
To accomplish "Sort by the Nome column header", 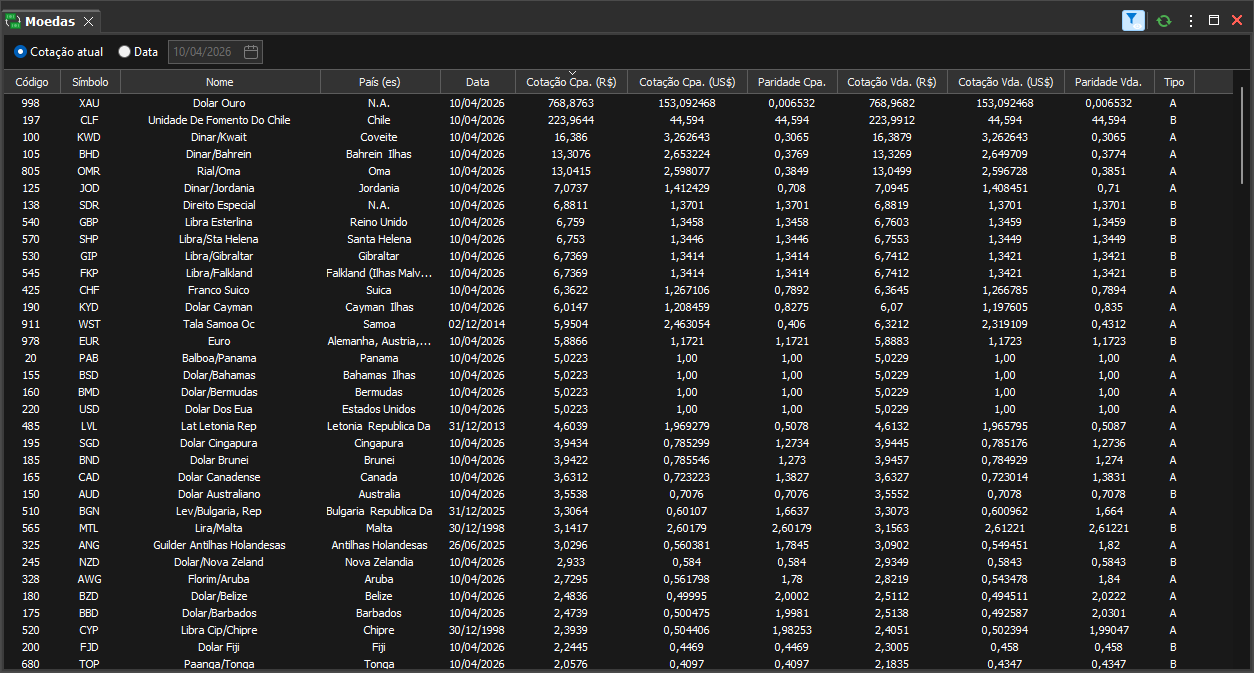I will tap(220, 82).
